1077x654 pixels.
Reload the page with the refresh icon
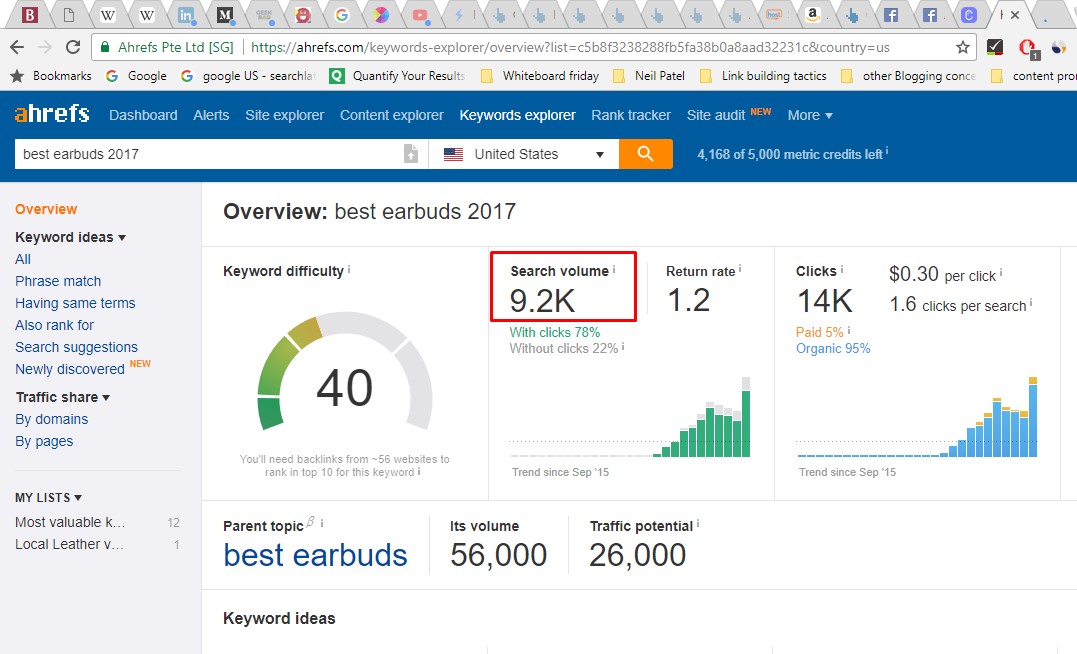pyautogui.click(x=73, y=47)
